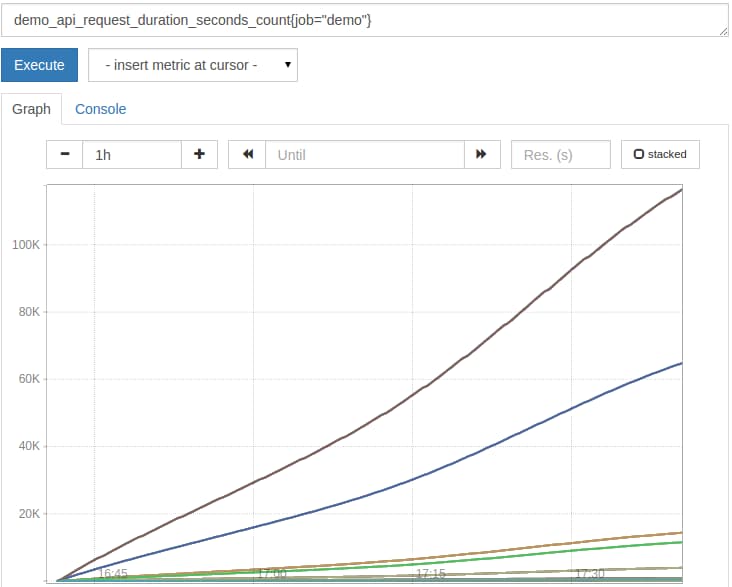Click the 40K y-axis label
Screen dimensions: 732x587
(29, 446)
